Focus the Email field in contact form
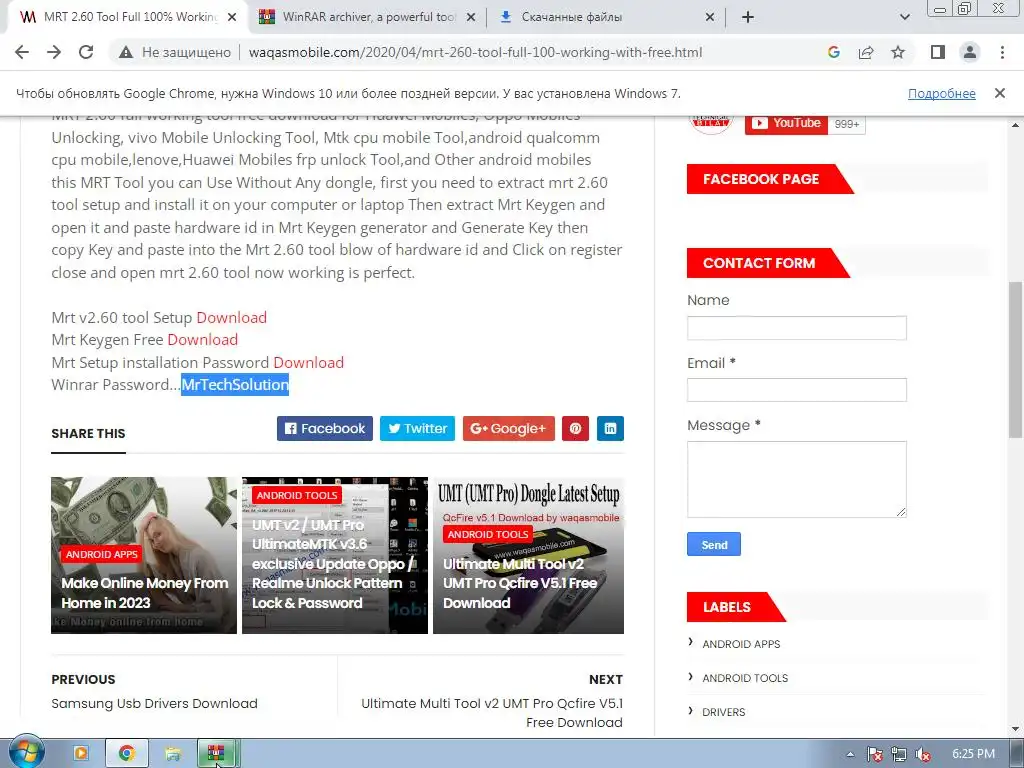The image size is (1024, 768). 797,390
